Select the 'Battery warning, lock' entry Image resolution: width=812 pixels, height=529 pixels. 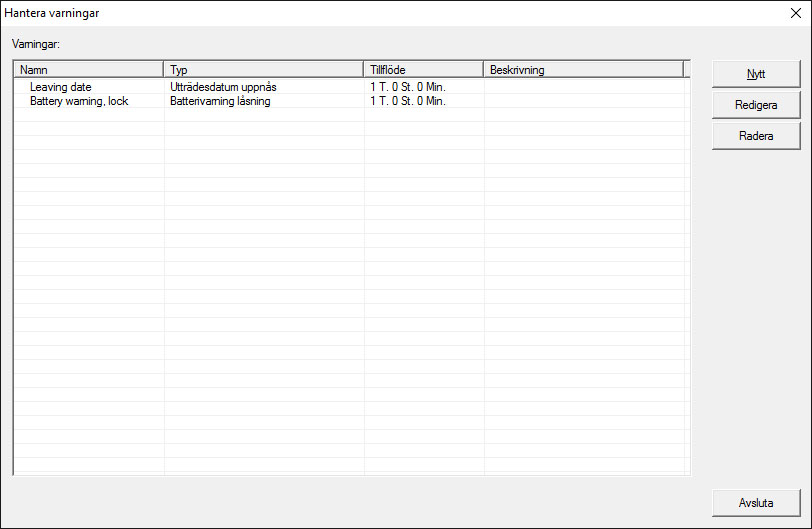78,101
